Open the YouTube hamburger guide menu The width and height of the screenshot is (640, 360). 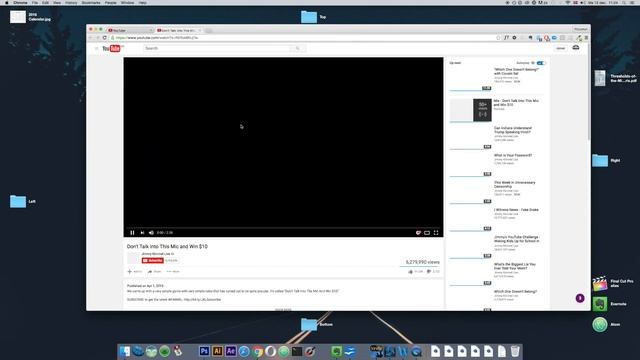click(96, 49)
